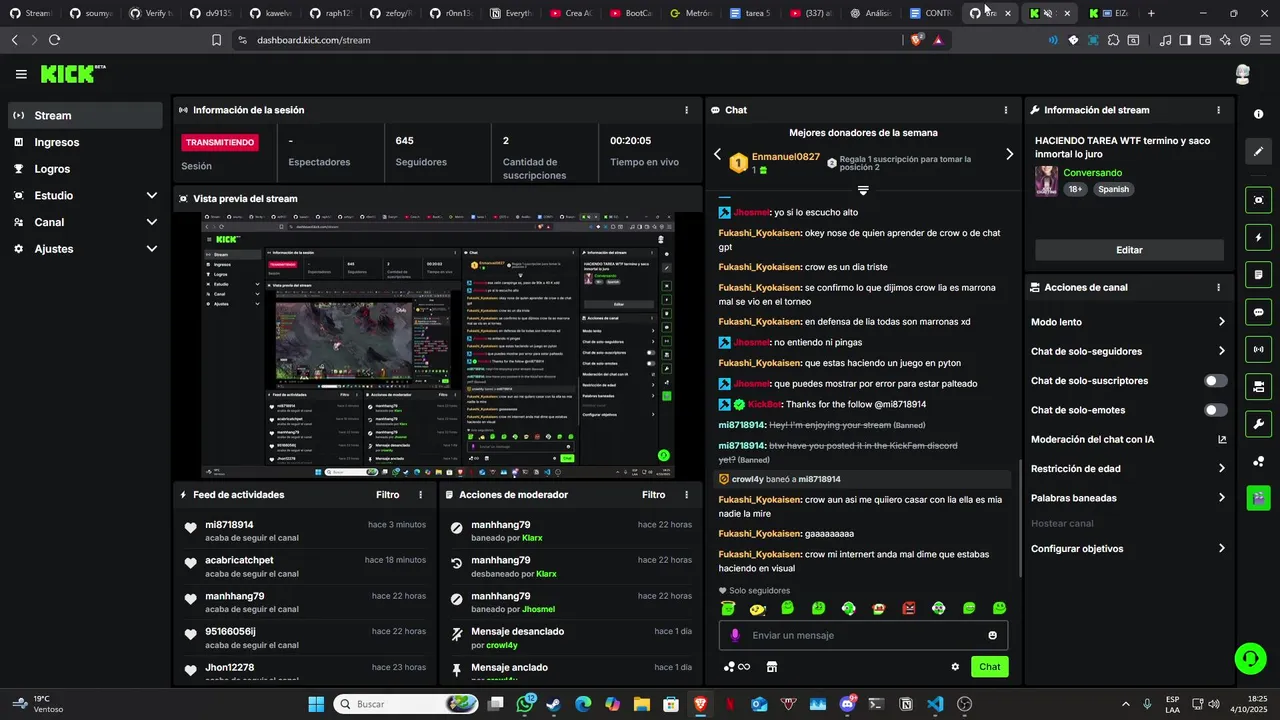The image size is (1280, 720).
Task: Open the Información del stream options menu
Action: click(1218, 110)
